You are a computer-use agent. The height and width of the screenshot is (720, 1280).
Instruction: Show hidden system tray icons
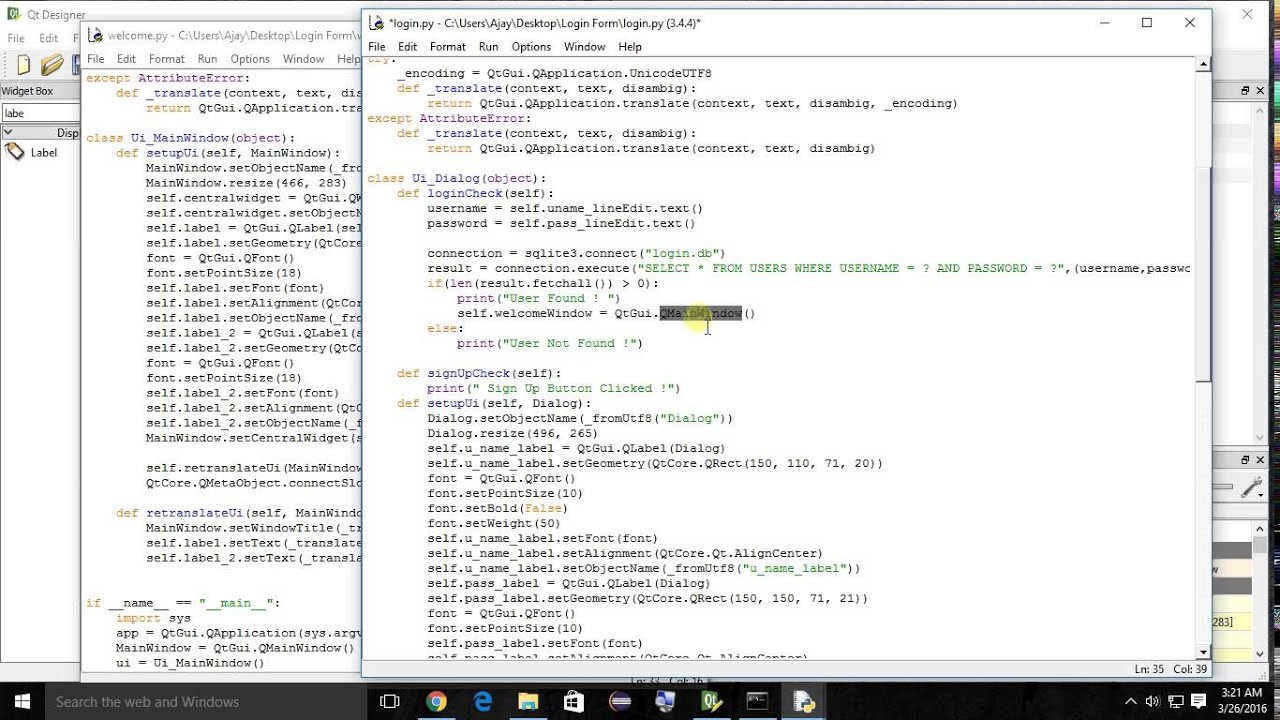coord(1130,701)
